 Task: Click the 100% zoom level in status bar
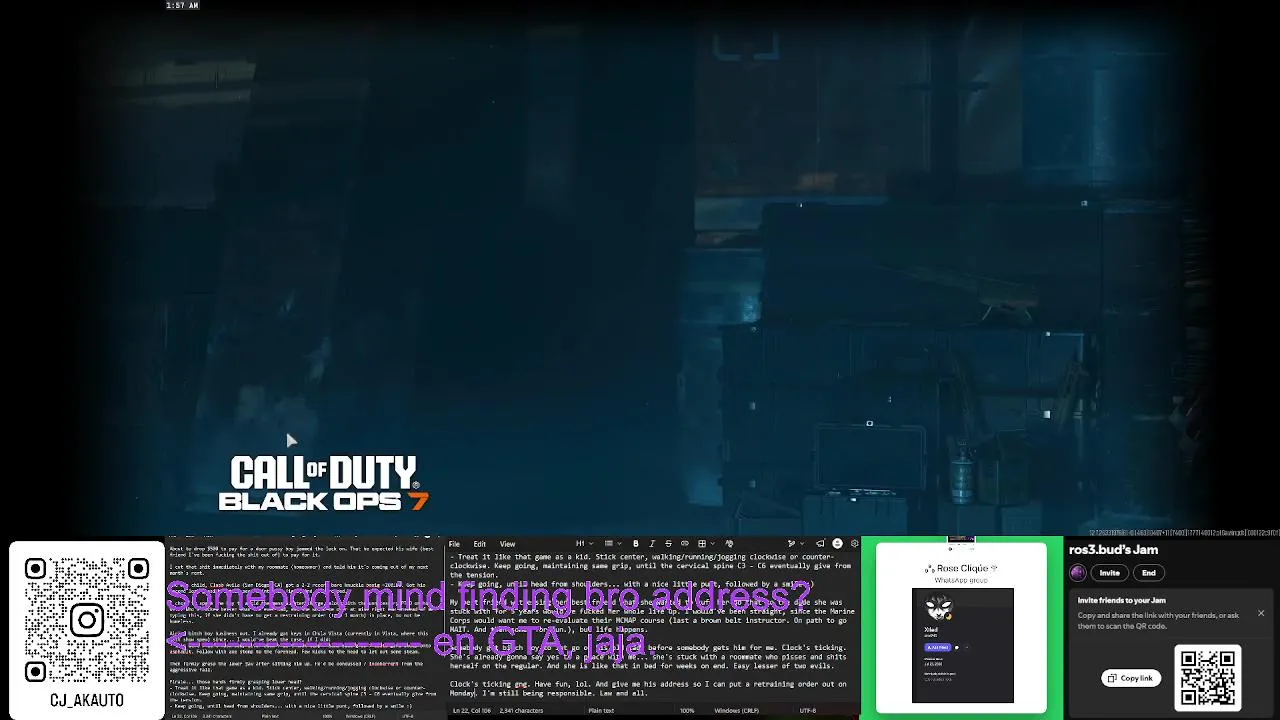tap(687, 711)
